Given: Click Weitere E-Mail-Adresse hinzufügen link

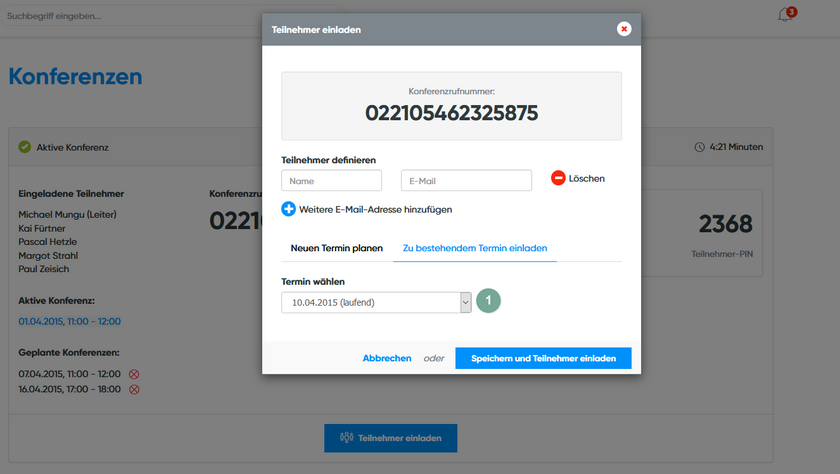Looking at the screenshot, I should point(377,210).
